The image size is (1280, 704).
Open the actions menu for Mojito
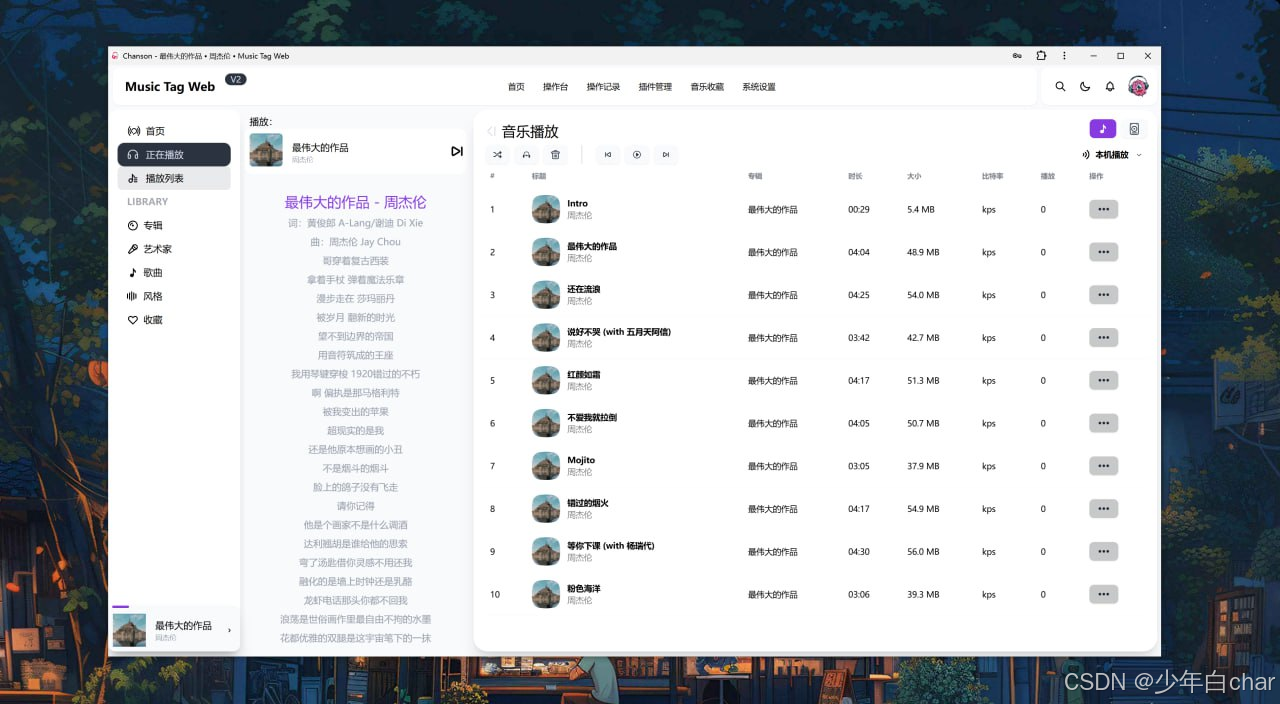click(1103, 466)
